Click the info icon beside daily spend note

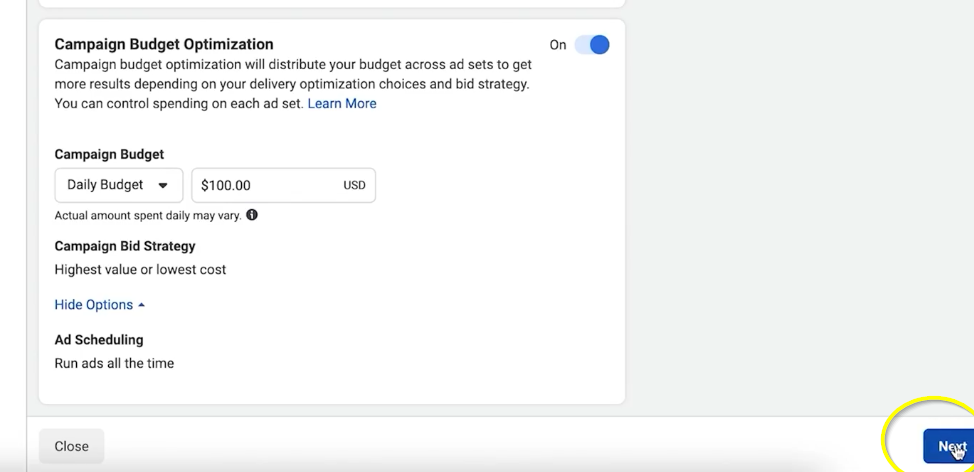(252, 215)
